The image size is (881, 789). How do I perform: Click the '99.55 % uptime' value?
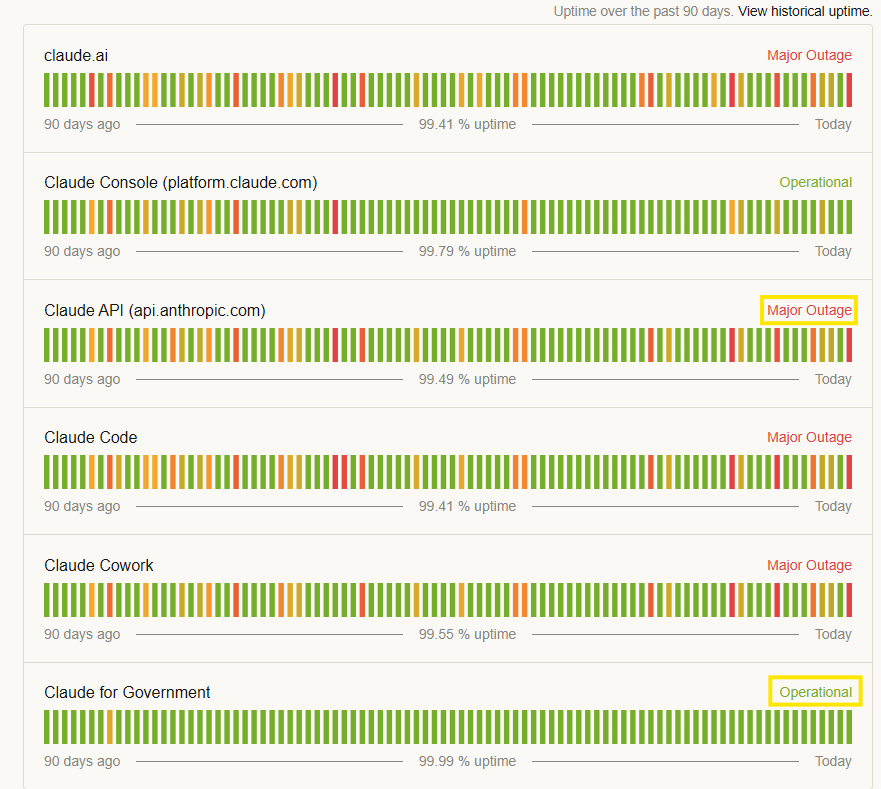pos(467,634)
